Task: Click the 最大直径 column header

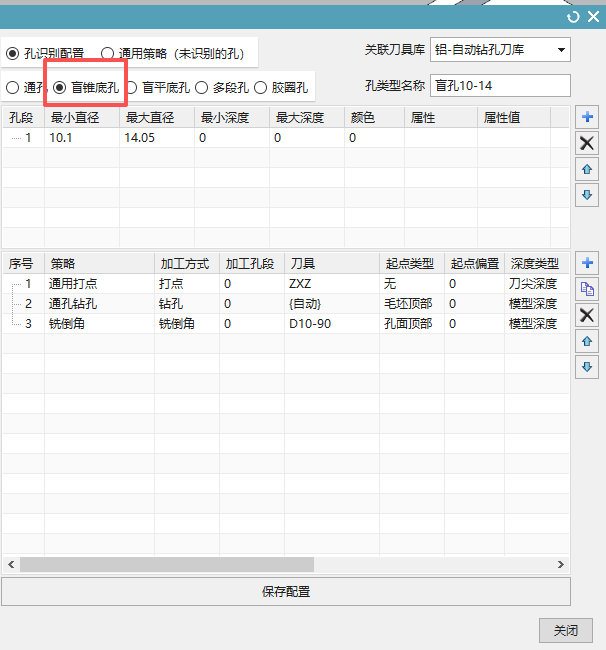Action: point(157,118)
